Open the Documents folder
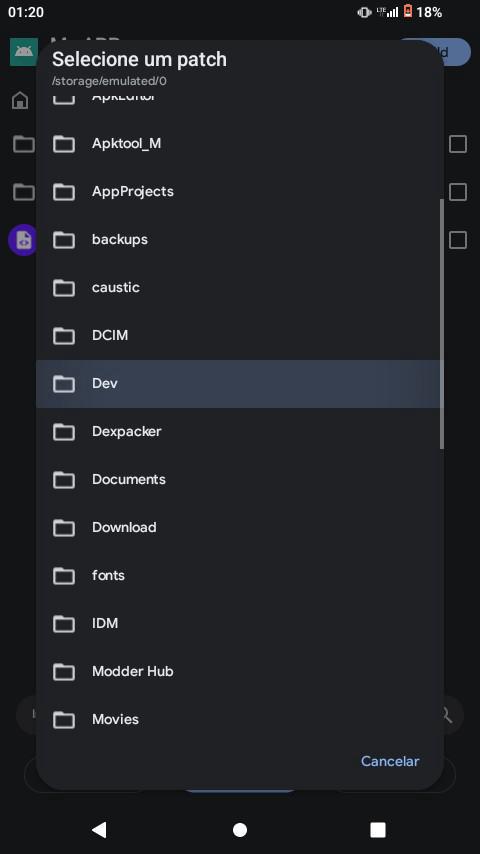This screenshot has width=480, height=854. 240,479
